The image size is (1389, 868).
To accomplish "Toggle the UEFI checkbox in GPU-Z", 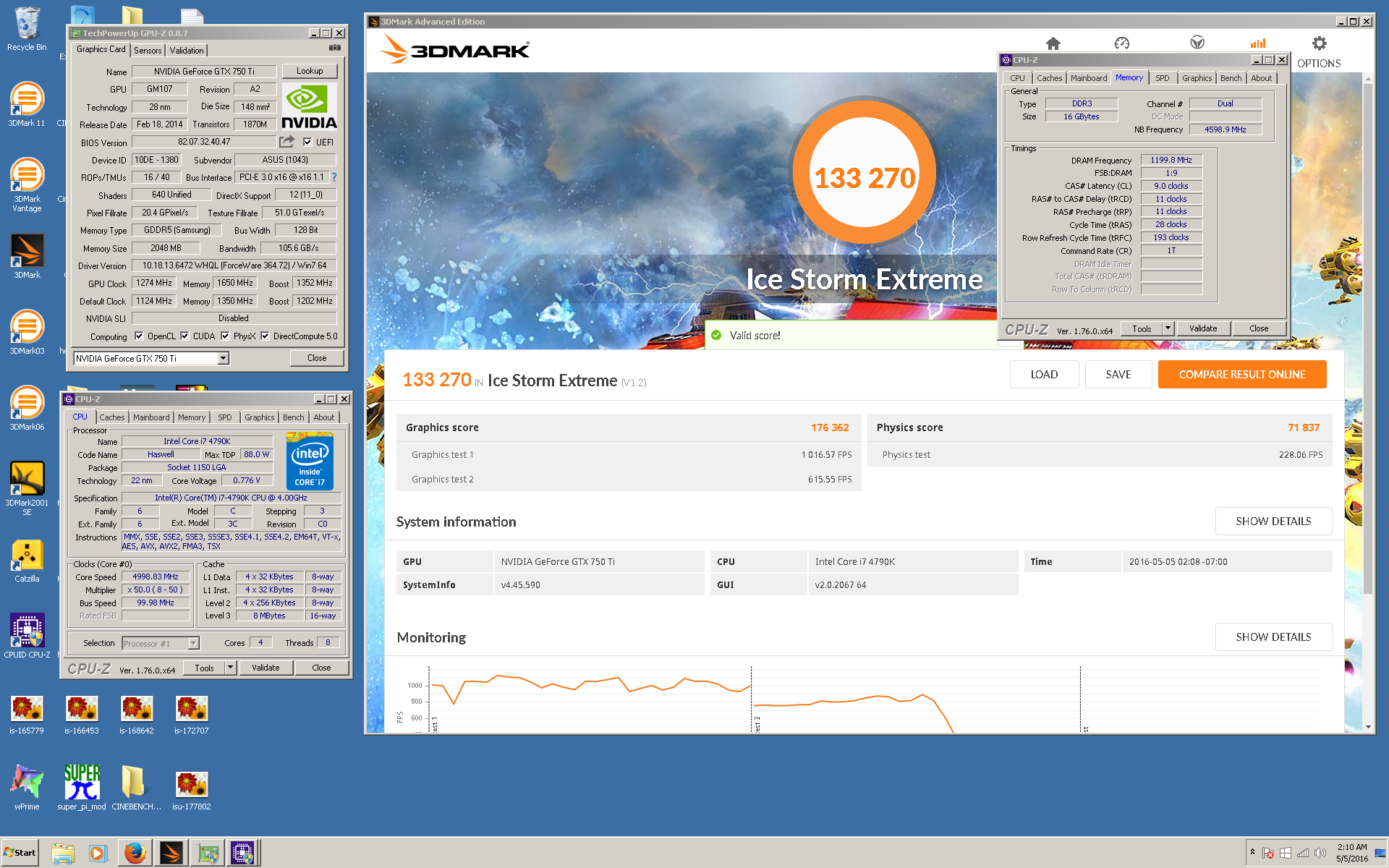I will (307, 142).
